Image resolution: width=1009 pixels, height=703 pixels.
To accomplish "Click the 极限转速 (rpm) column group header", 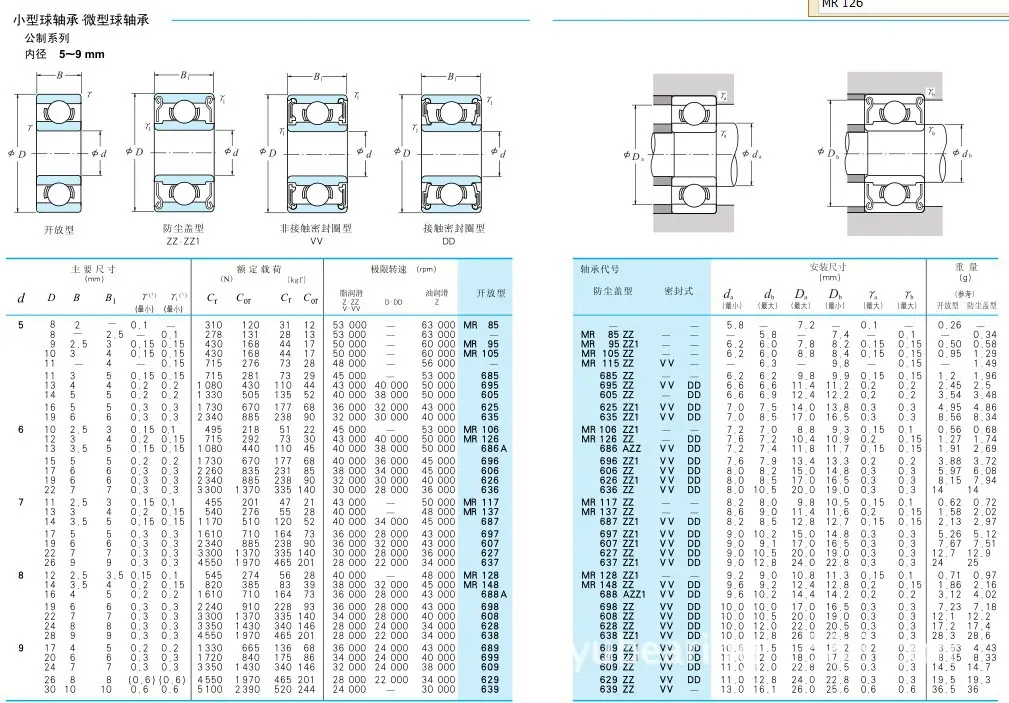I will pyautogui.click(x=403, y=269).
